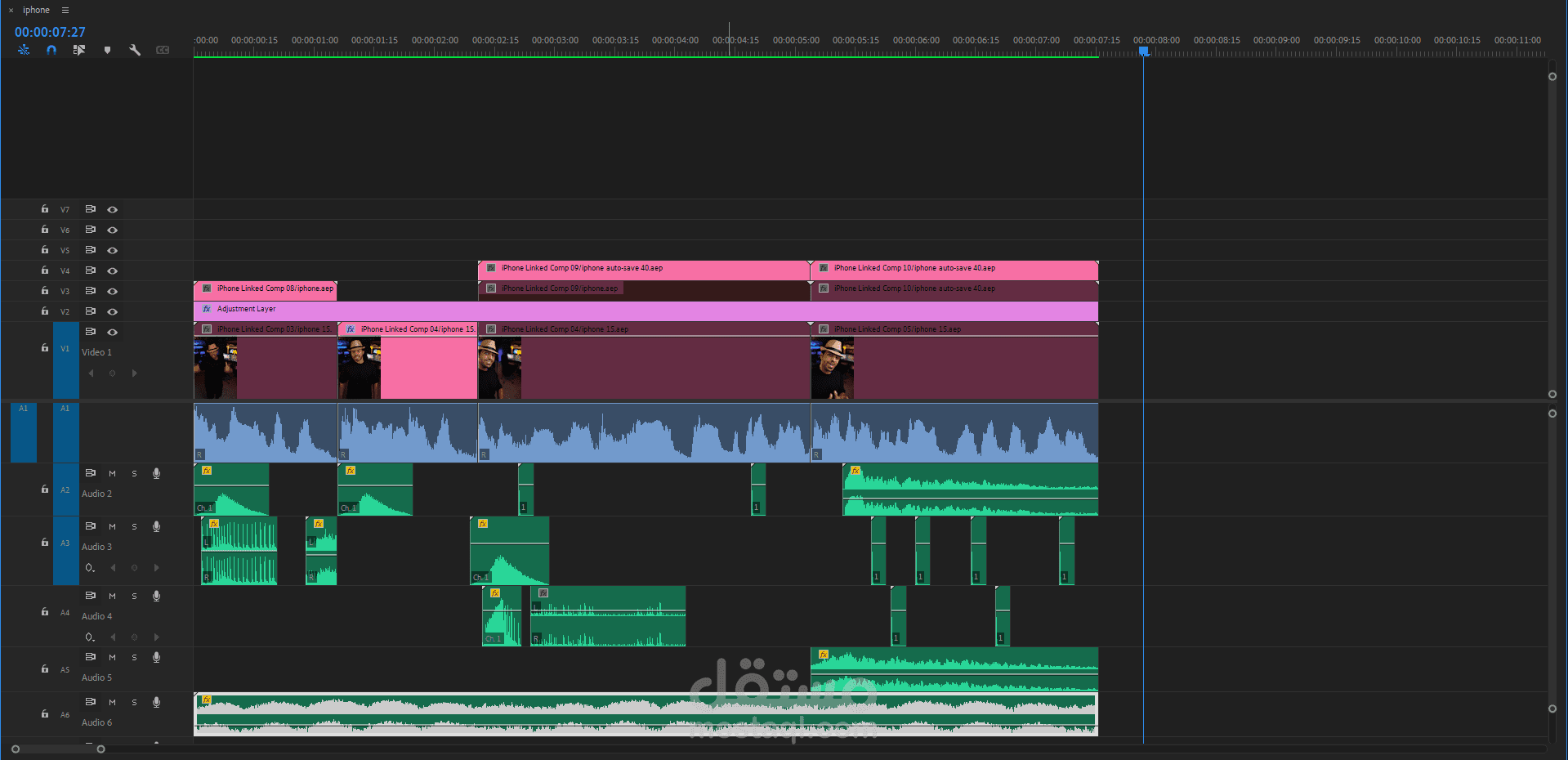Toggle Video 1 track output eye
1568x760 pixels.
point(113,332)
